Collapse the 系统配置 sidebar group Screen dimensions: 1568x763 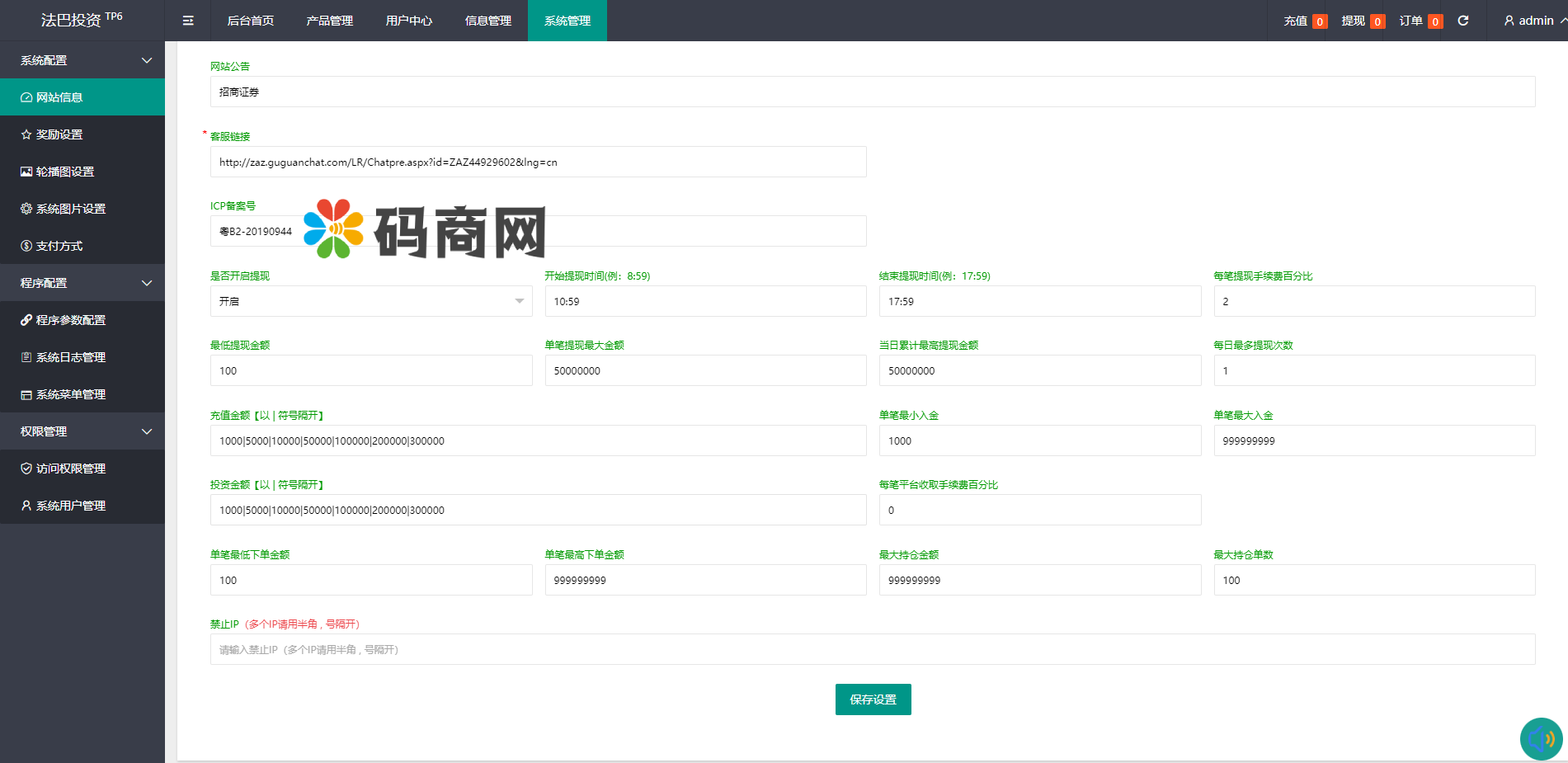pyautogui.click(x=82, y=60)
